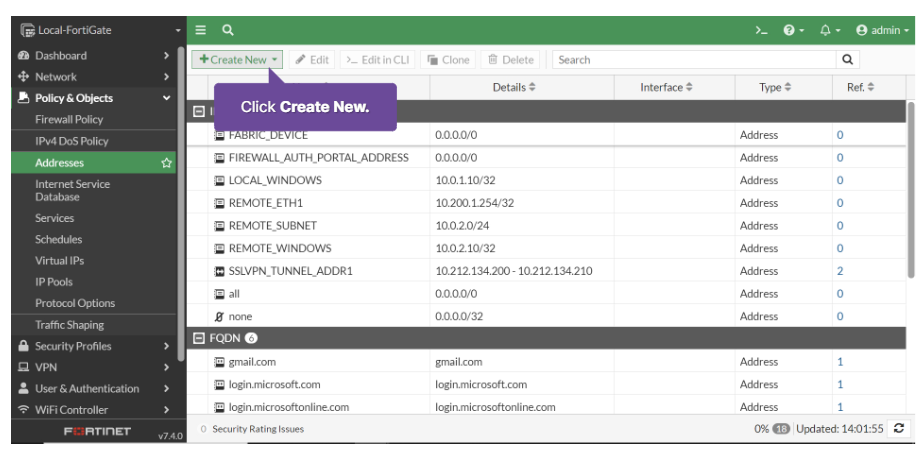Click the Create New button
The image size is (923, 467).
click(237, 59)
